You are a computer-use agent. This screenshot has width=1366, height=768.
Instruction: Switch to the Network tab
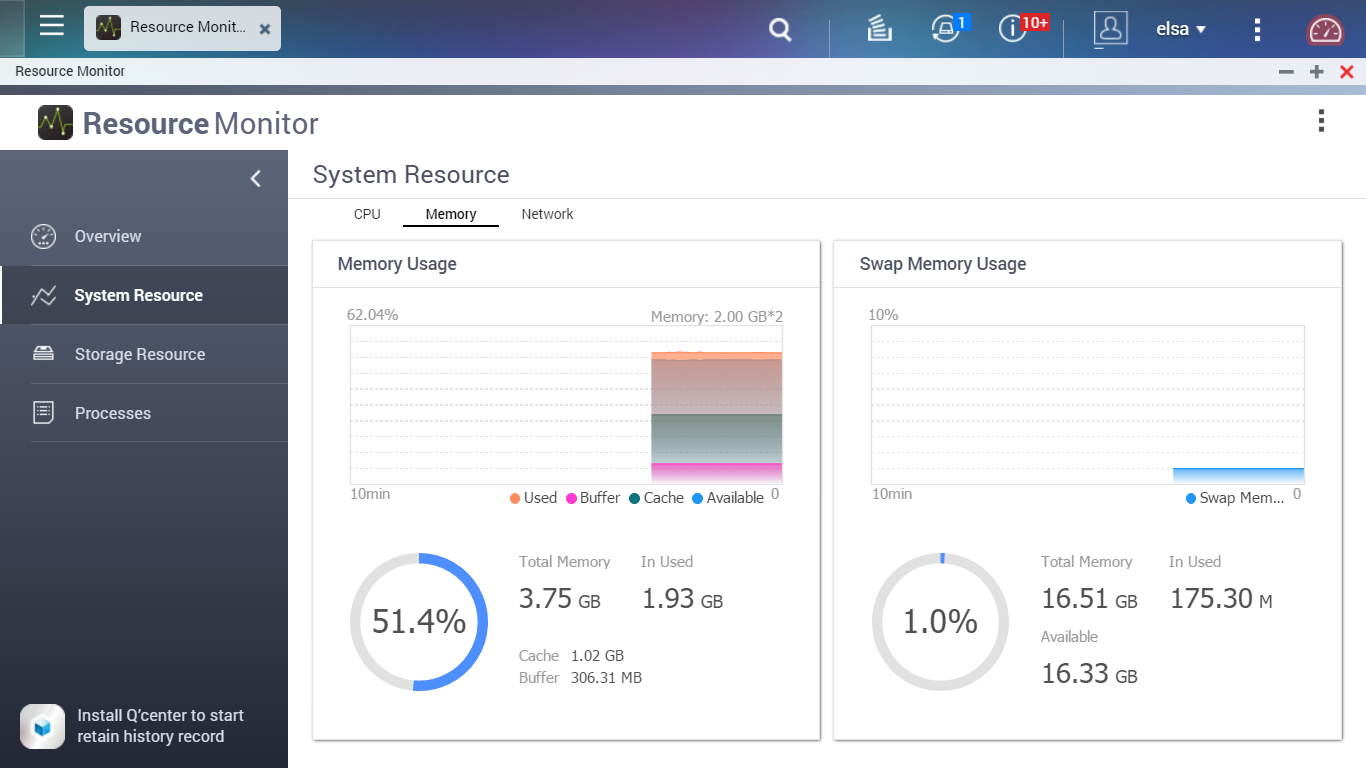click(x=547, y=214)
